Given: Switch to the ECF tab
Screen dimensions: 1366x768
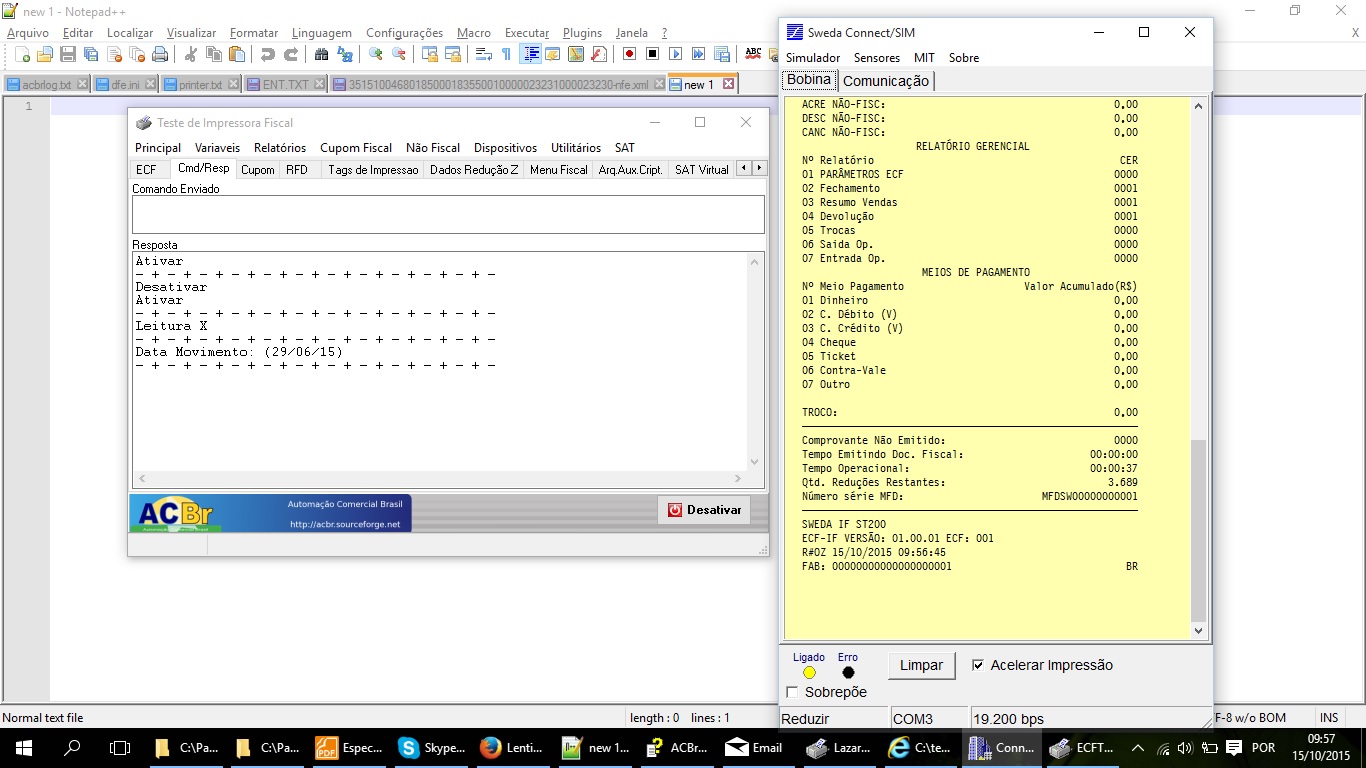Looking at the screenshot, I should [x=146, y=170].
